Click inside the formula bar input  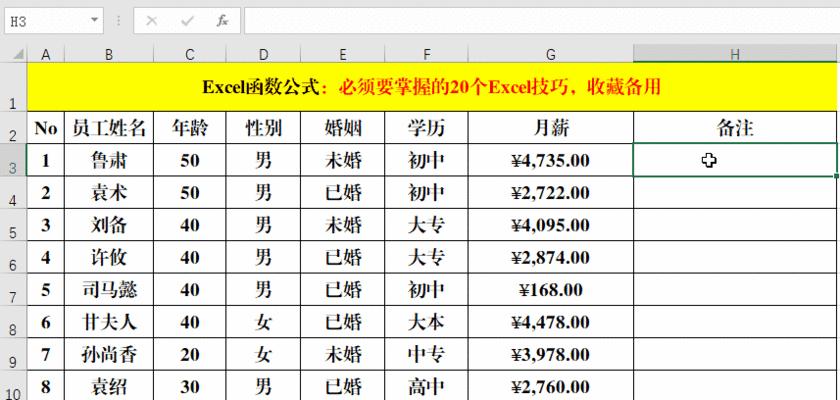(x=542, y=21)
